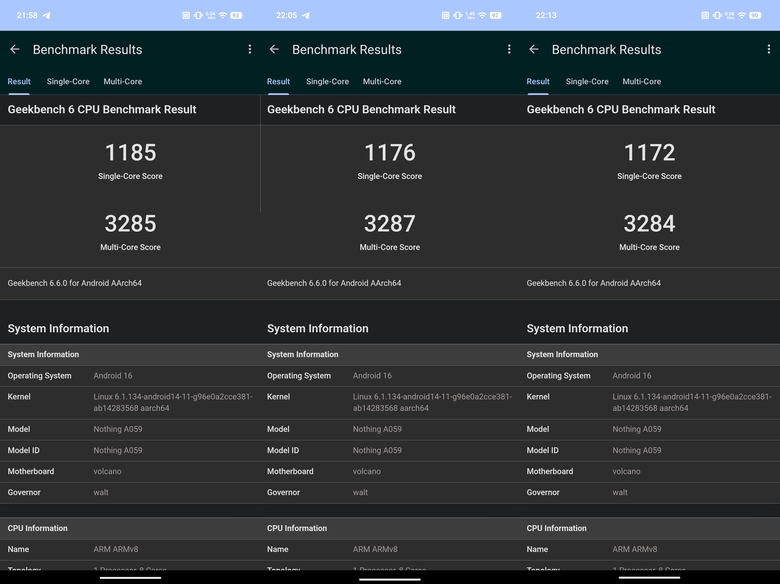Image resolution: width=780 pixels, height=584 pixels.
Task: Select Result tab on the 1172-score screen
Action: click(x=538, y=82)
